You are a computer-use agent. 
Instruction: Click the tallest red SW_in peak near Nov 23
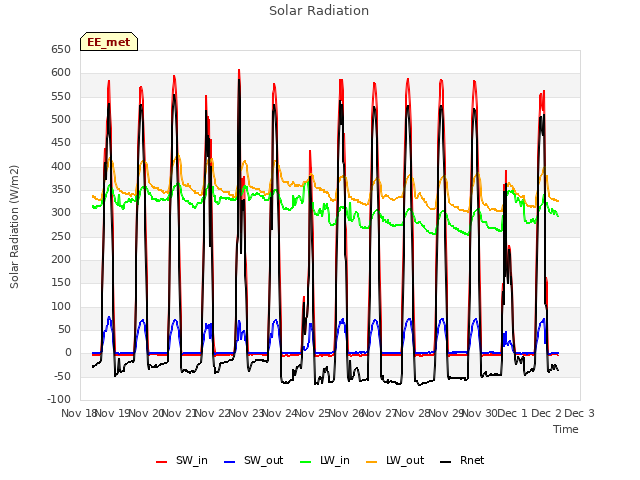click(239, 71)
